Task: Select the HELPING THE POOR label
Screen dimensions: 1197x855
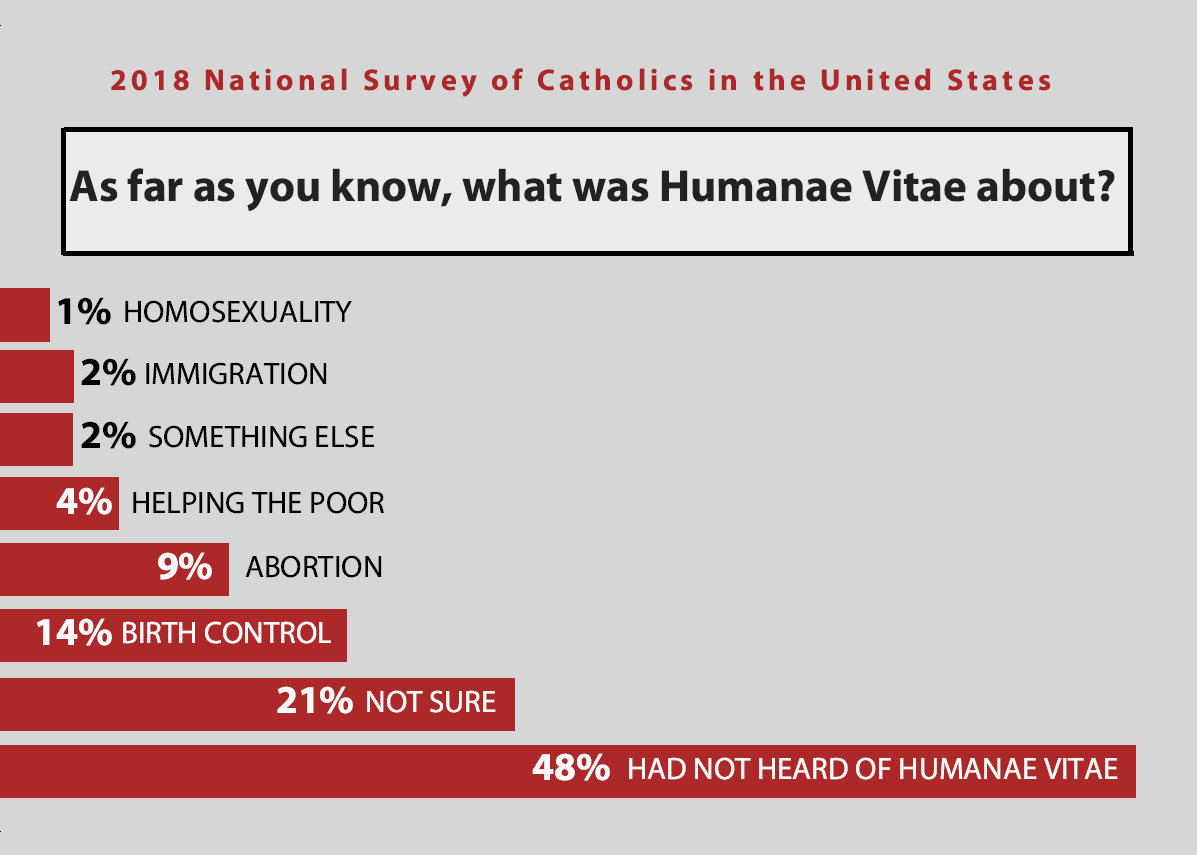Action: 258,502
